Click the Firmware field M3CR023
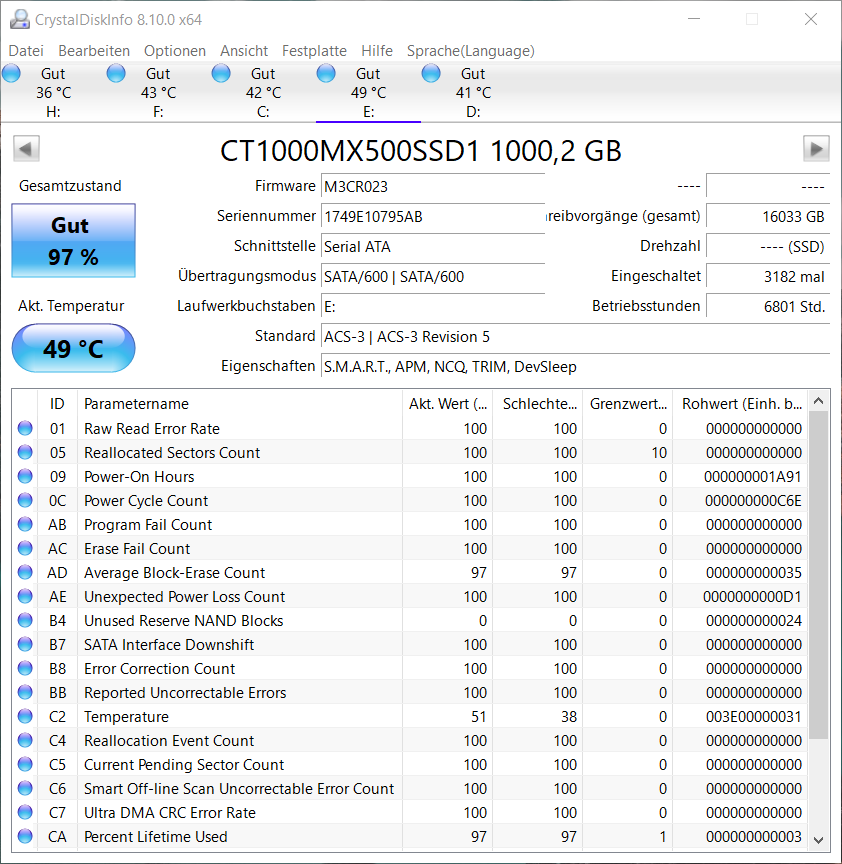The width and height of the screenshot is (842, 864). (433, 187)
